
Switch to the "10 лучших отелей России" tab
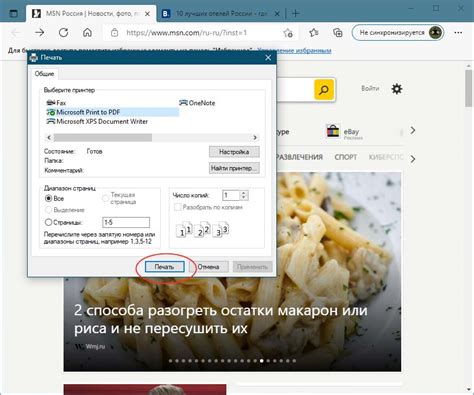coord(221,14)
